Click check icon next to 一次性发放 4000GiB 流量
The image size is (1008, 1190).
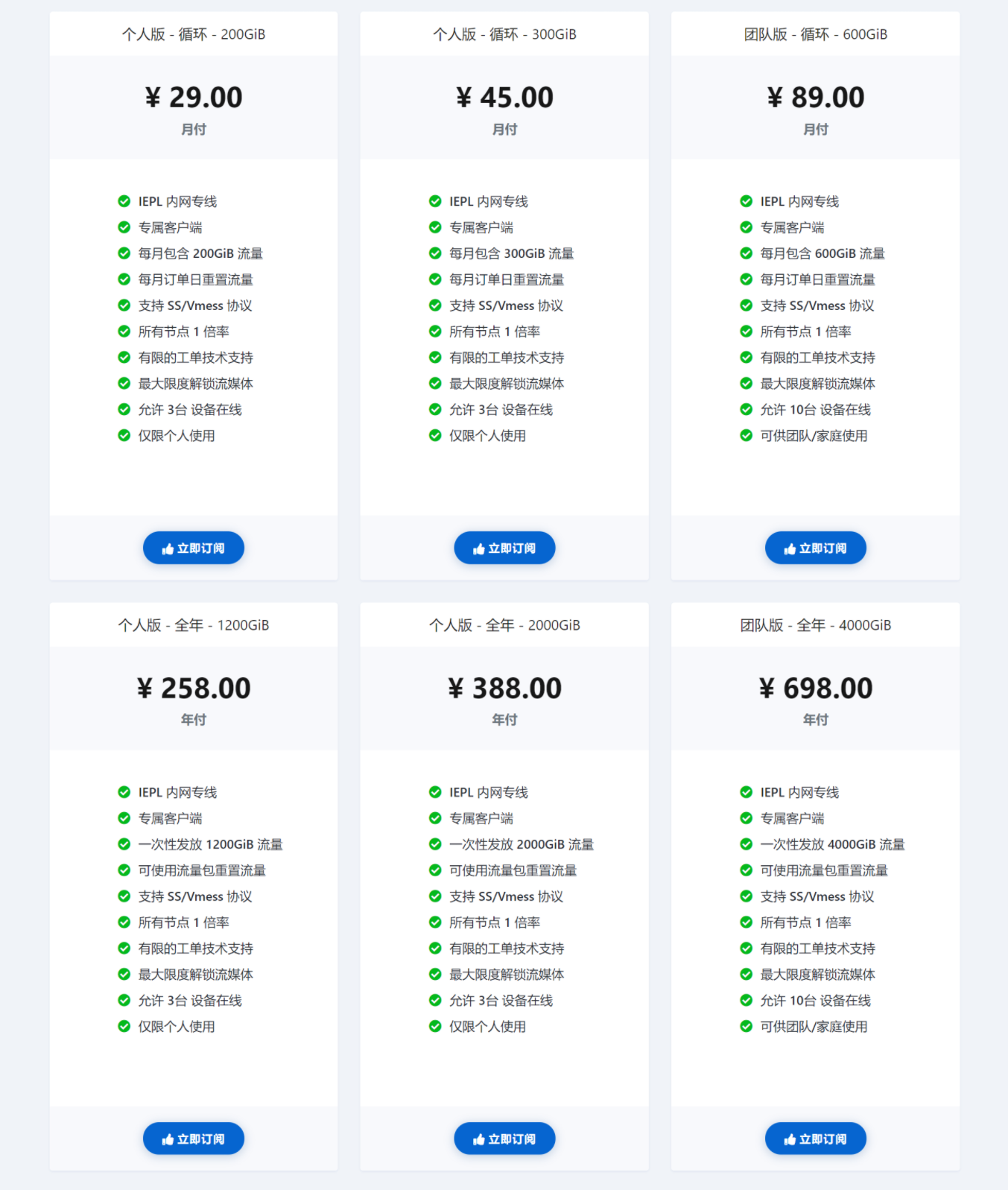pyautogui.click(x=746, y=844)
